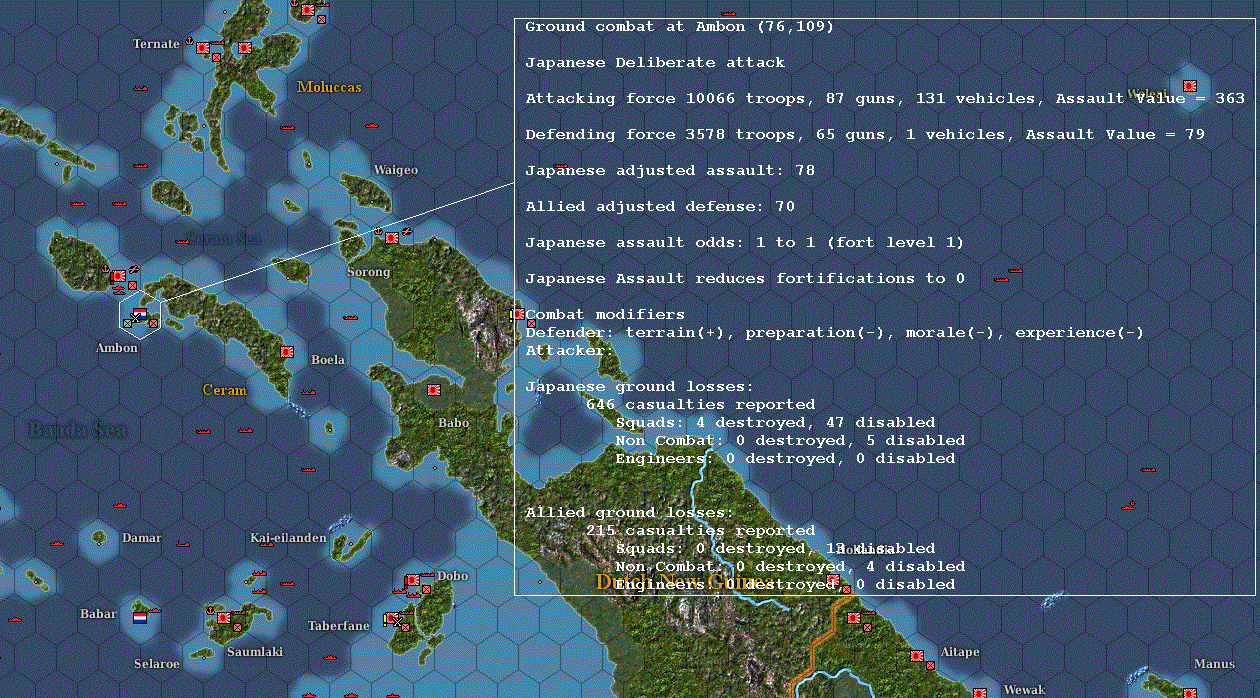Click the Sorong base name
The height and width of the screenshot is (698, 1260).
[368, 272]
